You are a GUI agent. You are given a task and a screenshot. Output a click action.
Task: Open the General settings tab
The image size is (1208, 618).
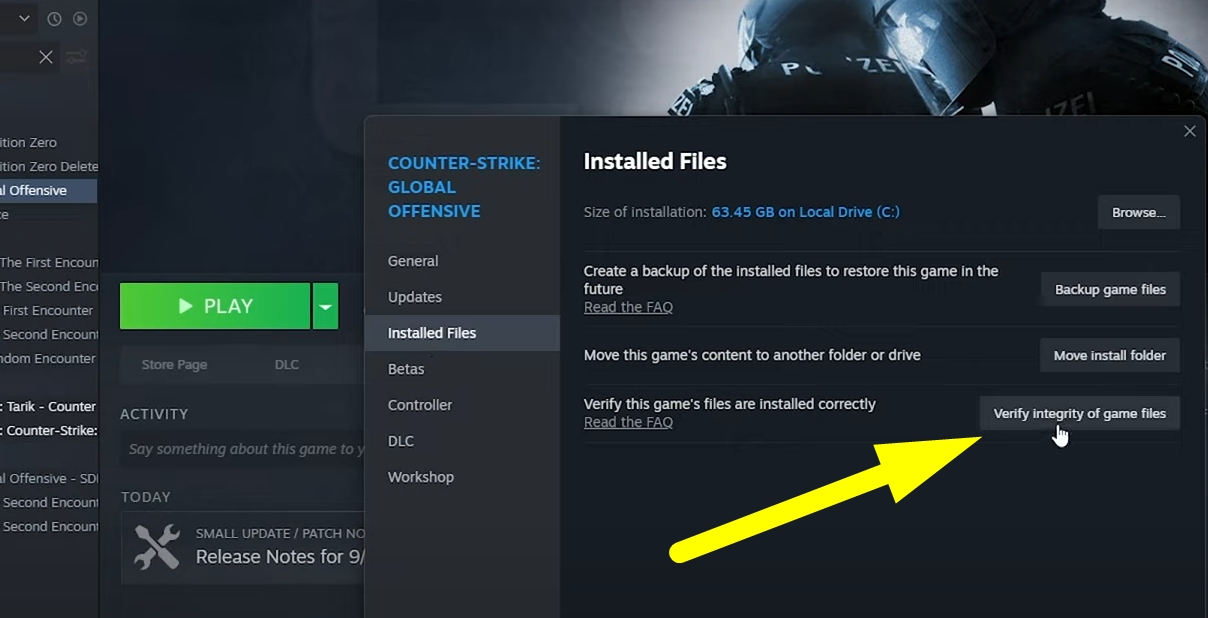click(413, 261)
